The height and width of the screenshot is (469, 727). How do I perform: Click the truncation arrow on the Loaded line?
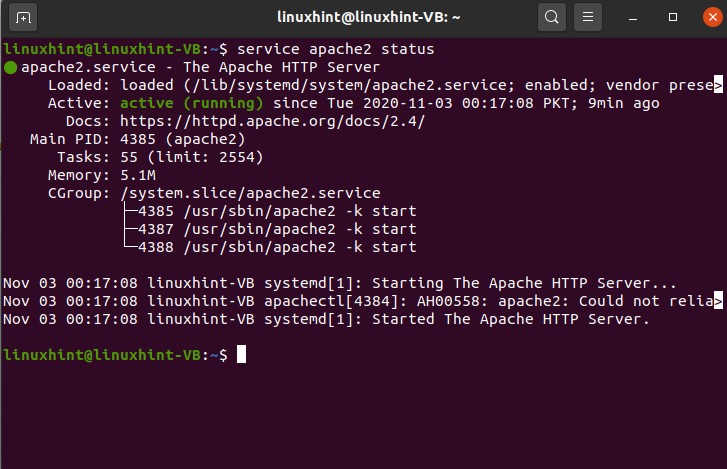click(718, 86)
